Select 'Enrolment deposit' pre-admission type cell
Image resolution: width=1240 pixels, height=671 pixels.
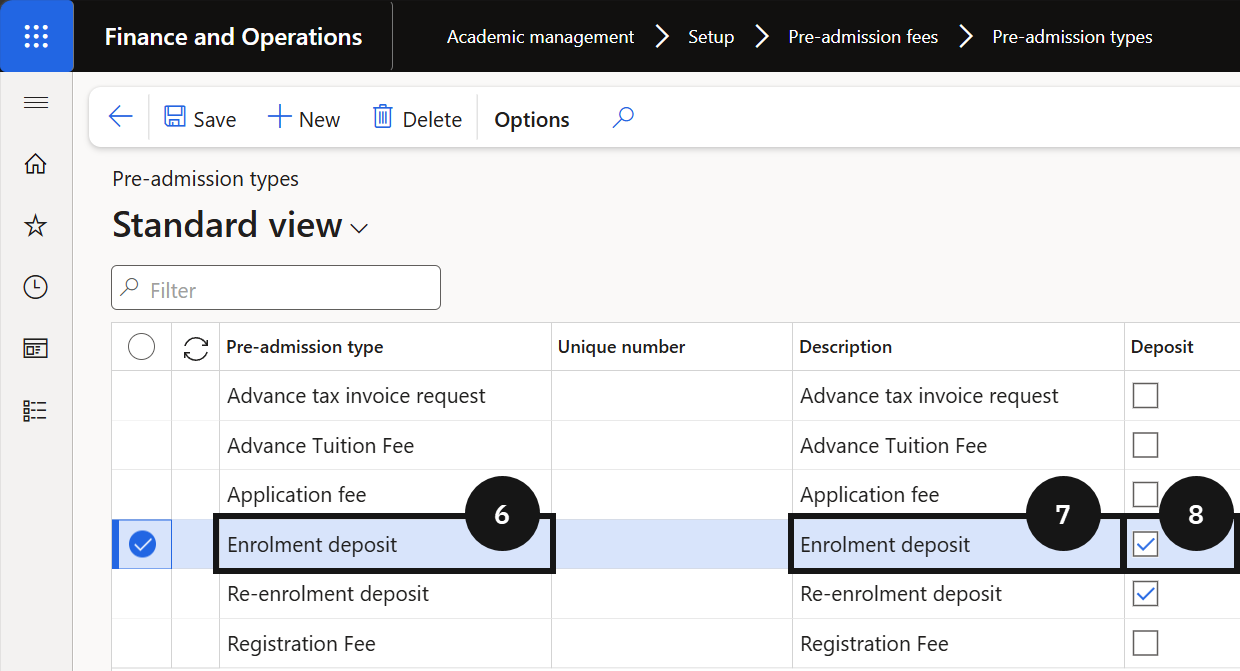(385, 544)
